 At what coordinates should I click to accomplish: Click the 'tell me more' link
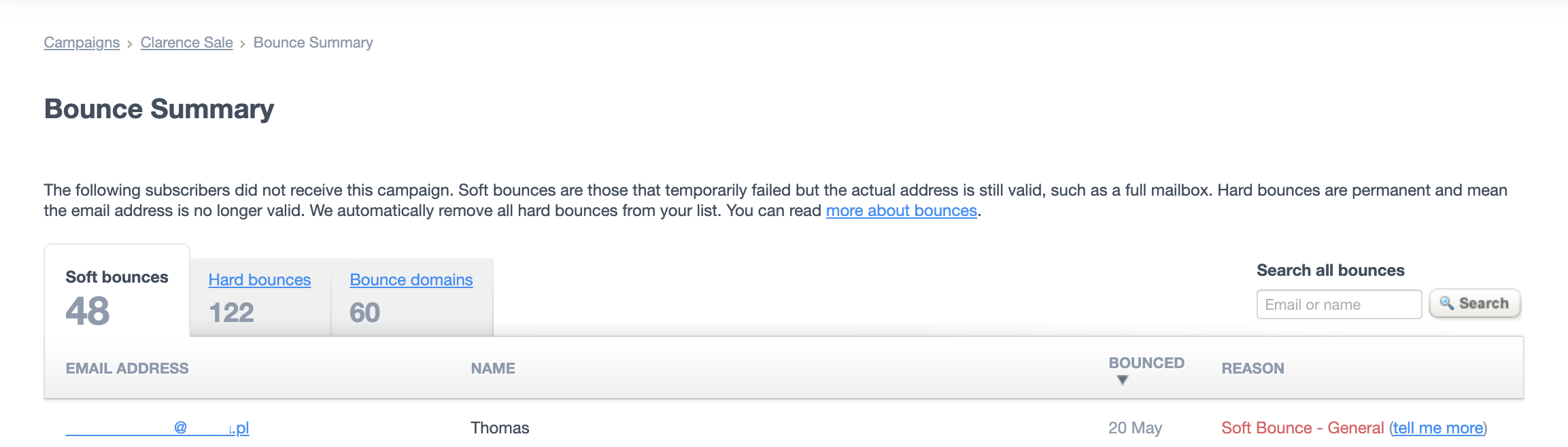1437,428
